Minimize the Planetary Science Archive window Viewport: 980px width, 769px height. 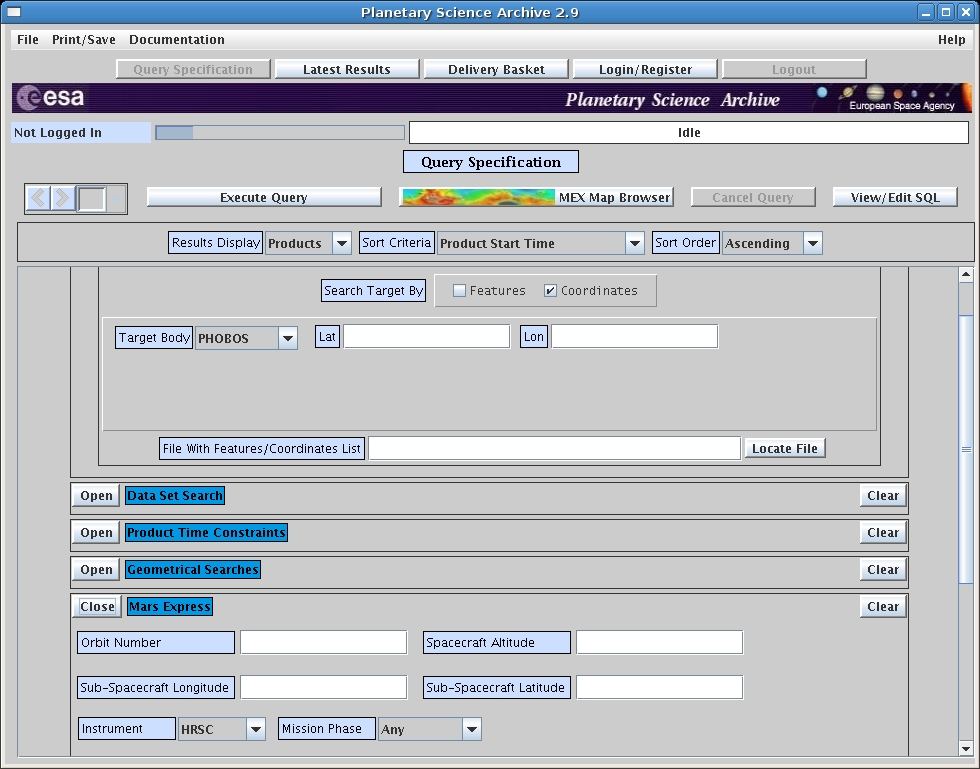click(926, 12)
